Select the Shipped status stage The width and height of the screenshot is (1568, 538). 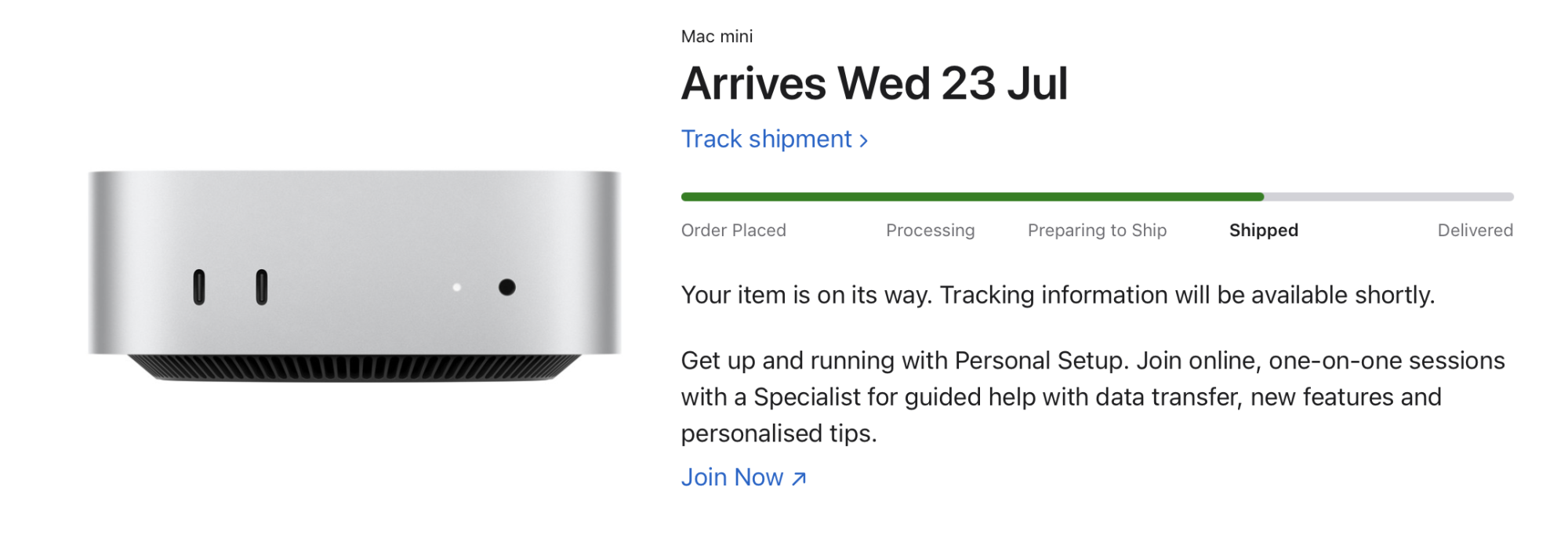click(1262, 230)
